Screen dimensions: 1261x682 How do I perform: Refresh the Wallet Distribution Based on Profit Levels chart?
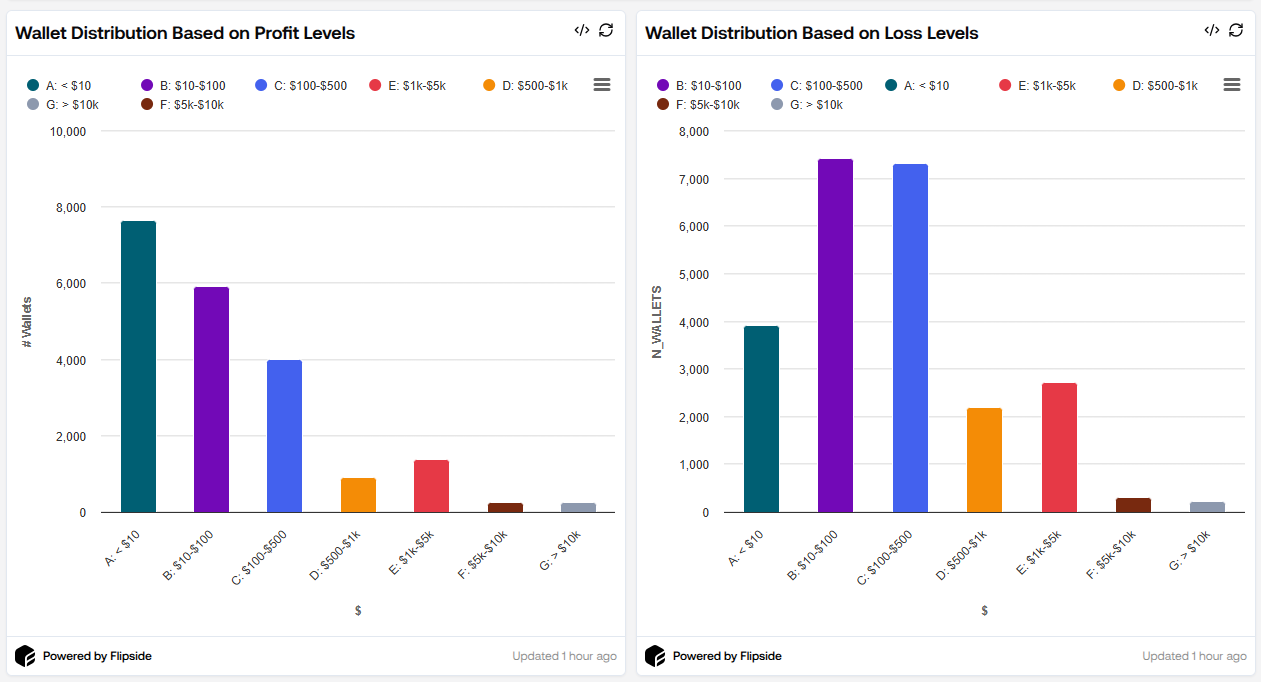(606, 30)
